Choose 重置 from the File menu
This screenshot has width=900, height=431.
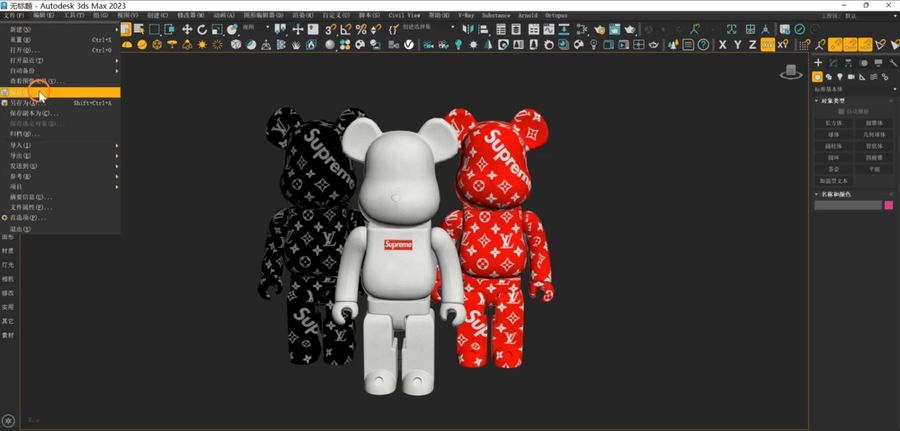[61, 40]
